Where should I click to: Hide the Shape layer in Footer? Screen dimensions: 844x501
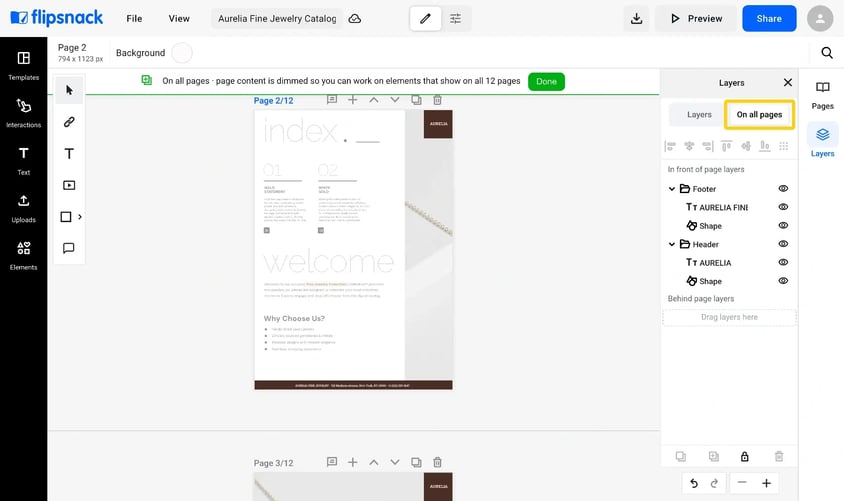click(783, 225)
